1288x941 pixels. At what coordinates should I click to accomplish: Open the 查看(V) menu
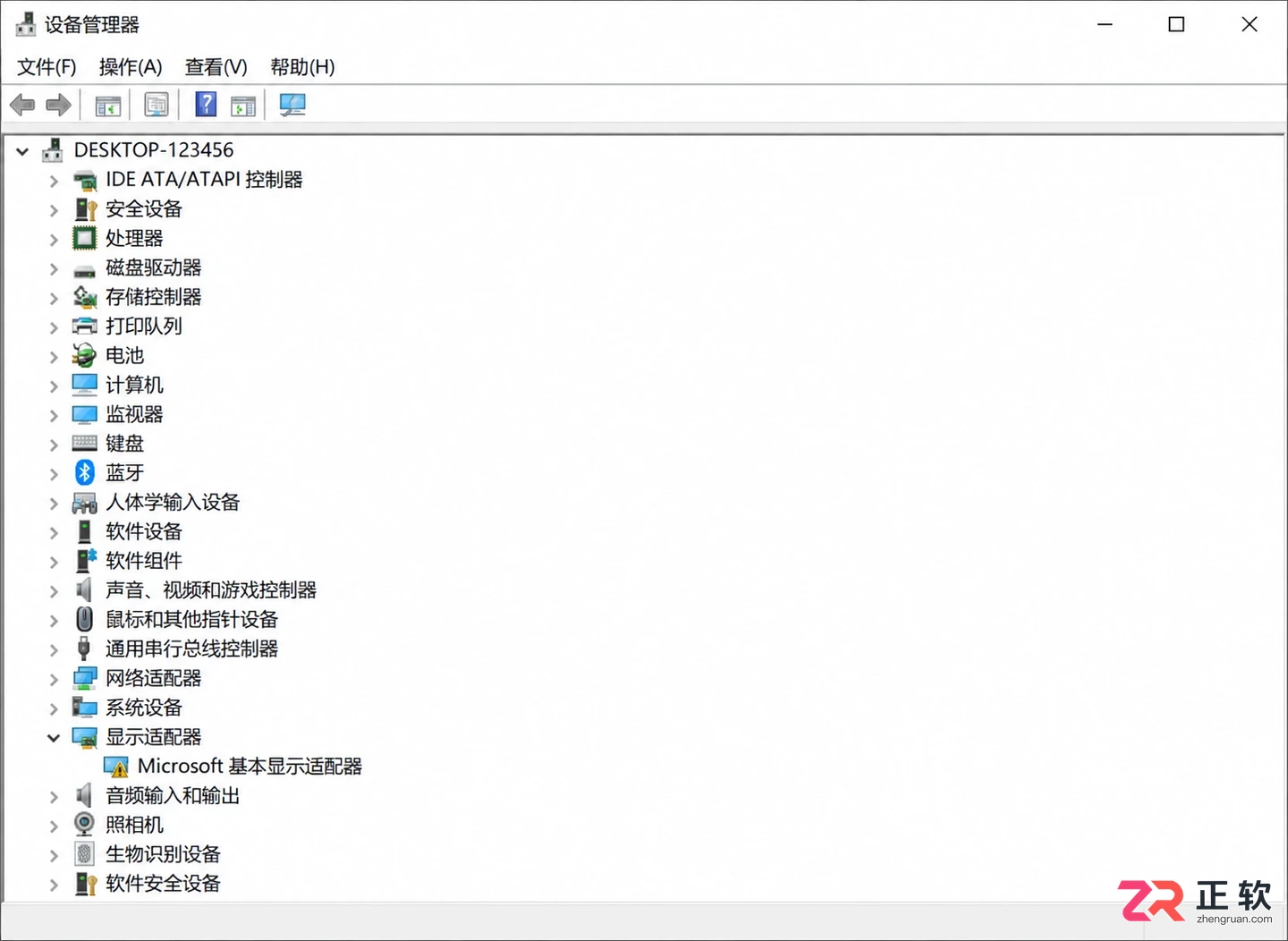pos(216,67)
